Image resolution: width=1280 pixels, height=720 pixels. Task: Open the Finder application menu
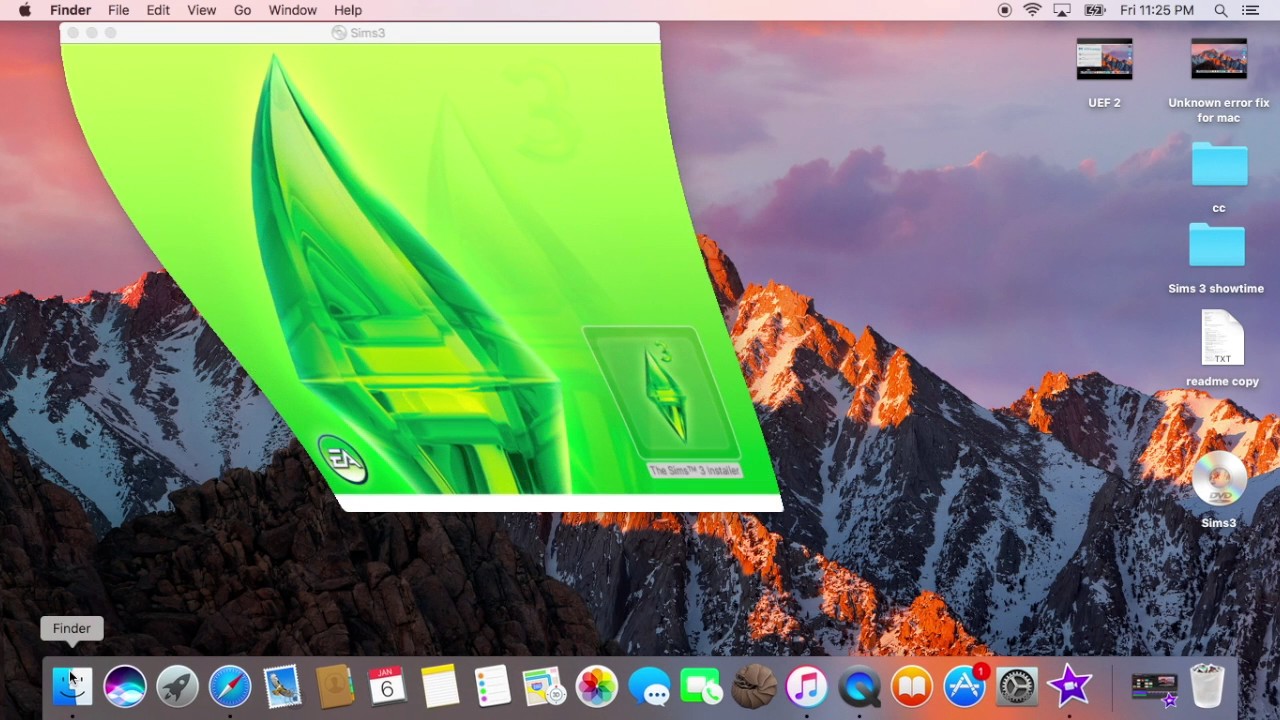click(x=71, y=10)
